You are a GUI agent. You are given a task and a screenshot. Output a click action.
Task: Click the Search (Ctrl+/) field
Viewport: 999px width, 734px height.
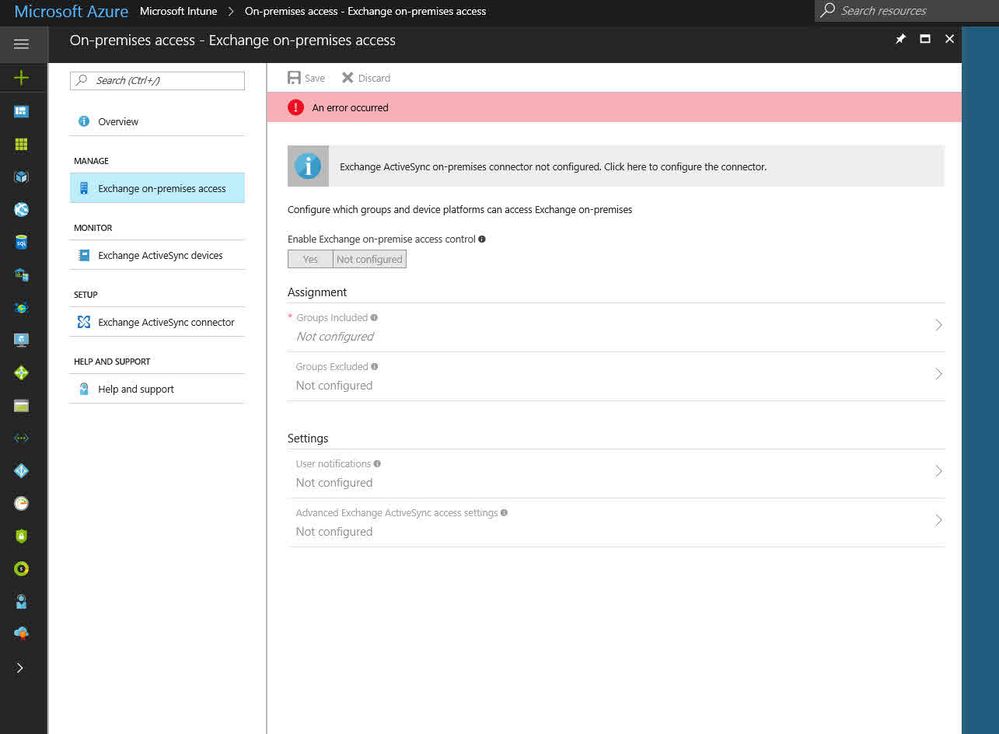click(157, 80)
